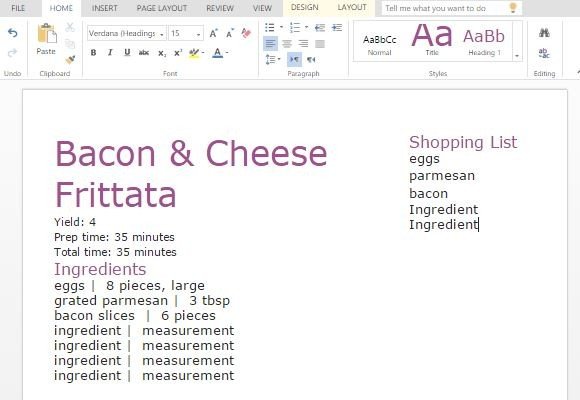The height and width of the screenshot is (400, 580).
Task: Open the font color dropdown arrow
Action: tap(227, 53)
